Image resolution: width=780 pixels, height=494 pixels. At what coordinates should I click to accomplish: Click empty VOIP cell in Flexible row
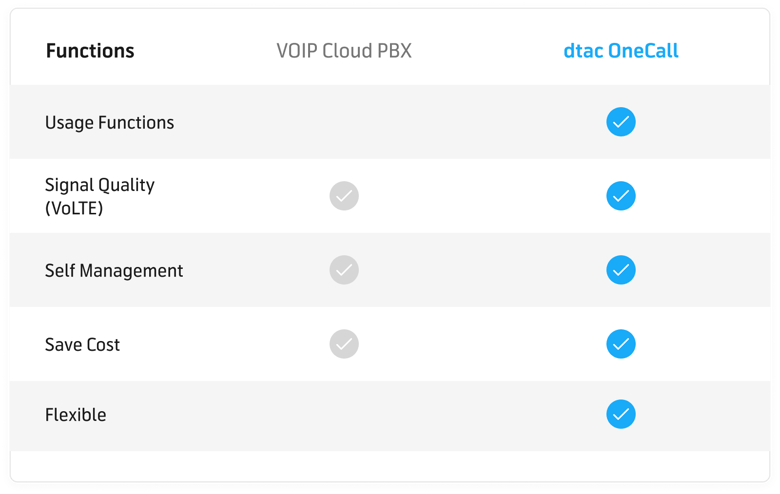tap(344, 416)
